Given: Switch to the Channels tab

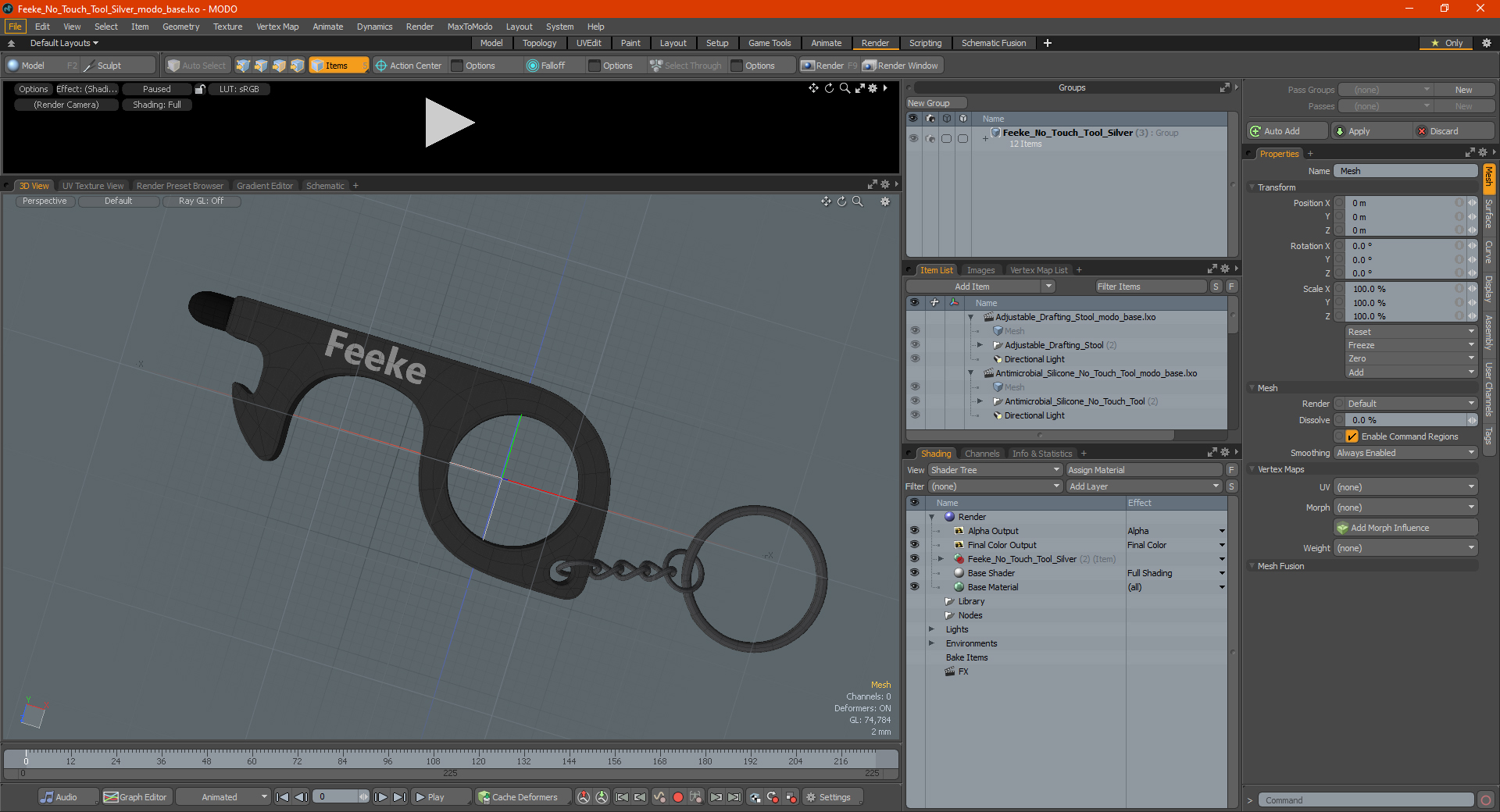Looking at the screenshot, I should 981,454.
